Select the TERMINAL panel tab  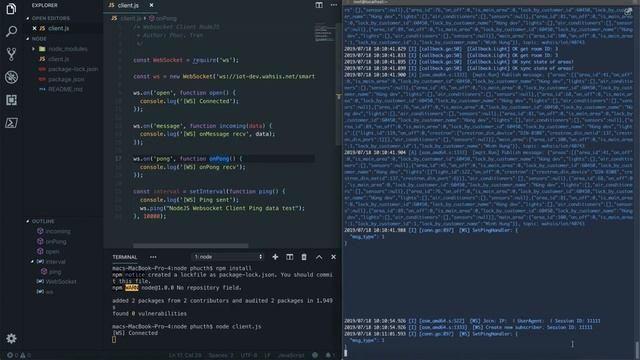[125, 257]
